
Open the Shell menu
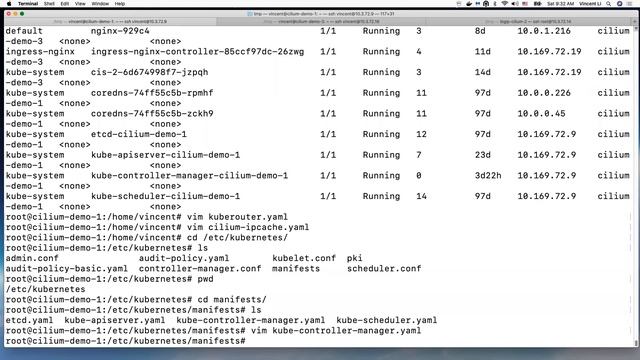point(49,4)
